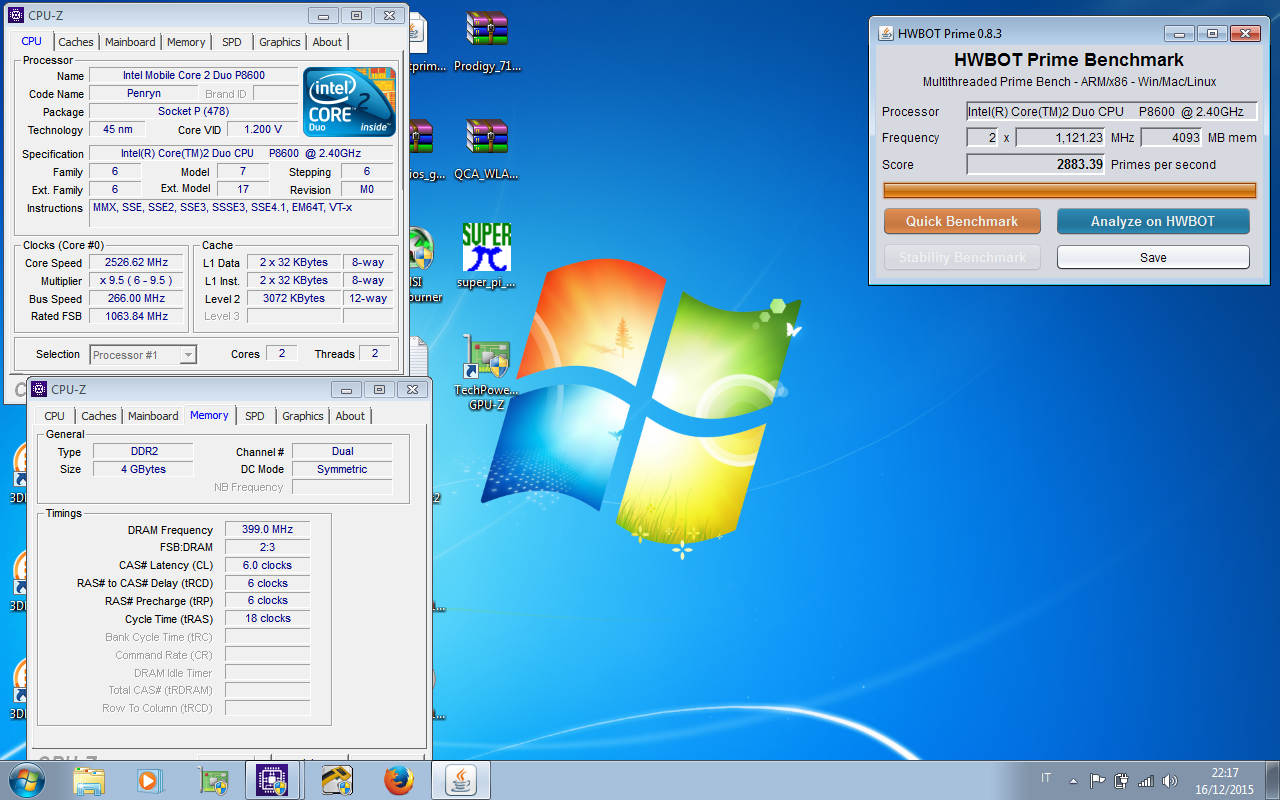Click the 2526.62 MHz core speed value

click(x=135, y=262)
